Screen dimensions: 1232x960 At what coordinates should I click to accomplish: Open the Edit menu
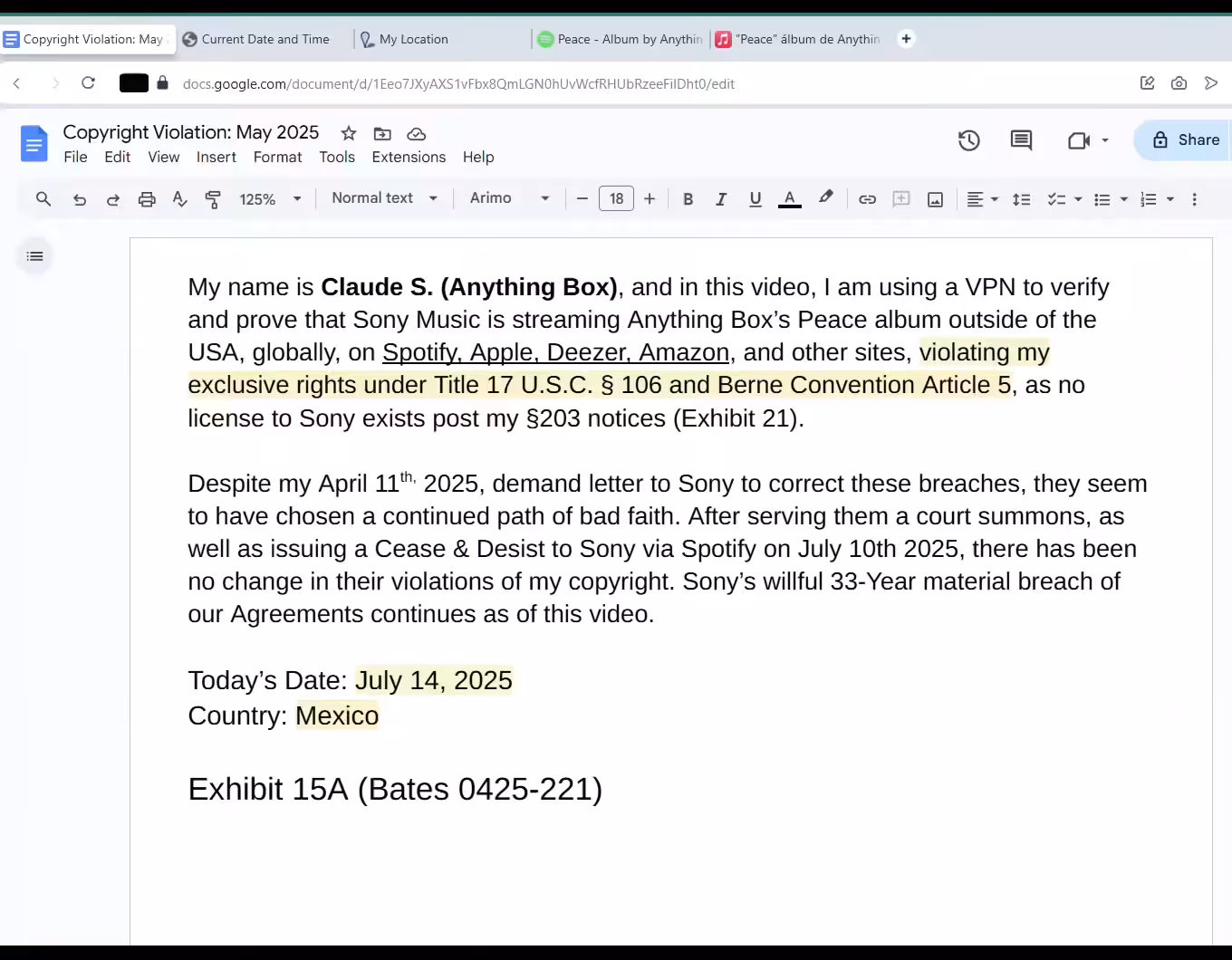click(x=118, y=157)
